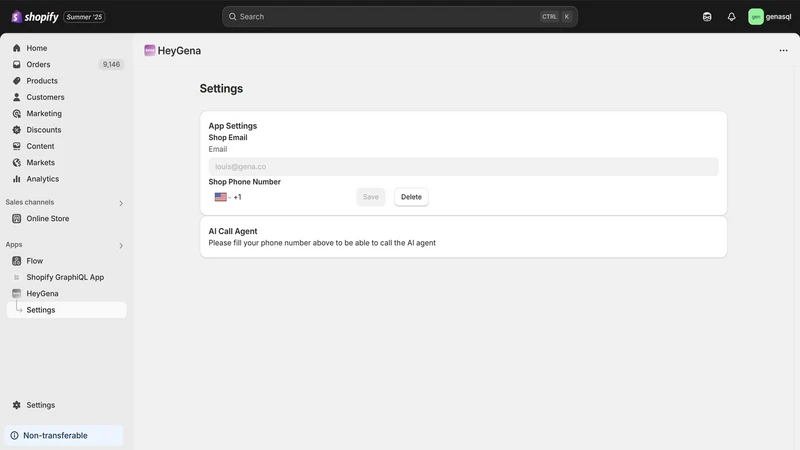Click the Non-transferable banner
Screen dimensions: 800x450
[x=64, y=435]
